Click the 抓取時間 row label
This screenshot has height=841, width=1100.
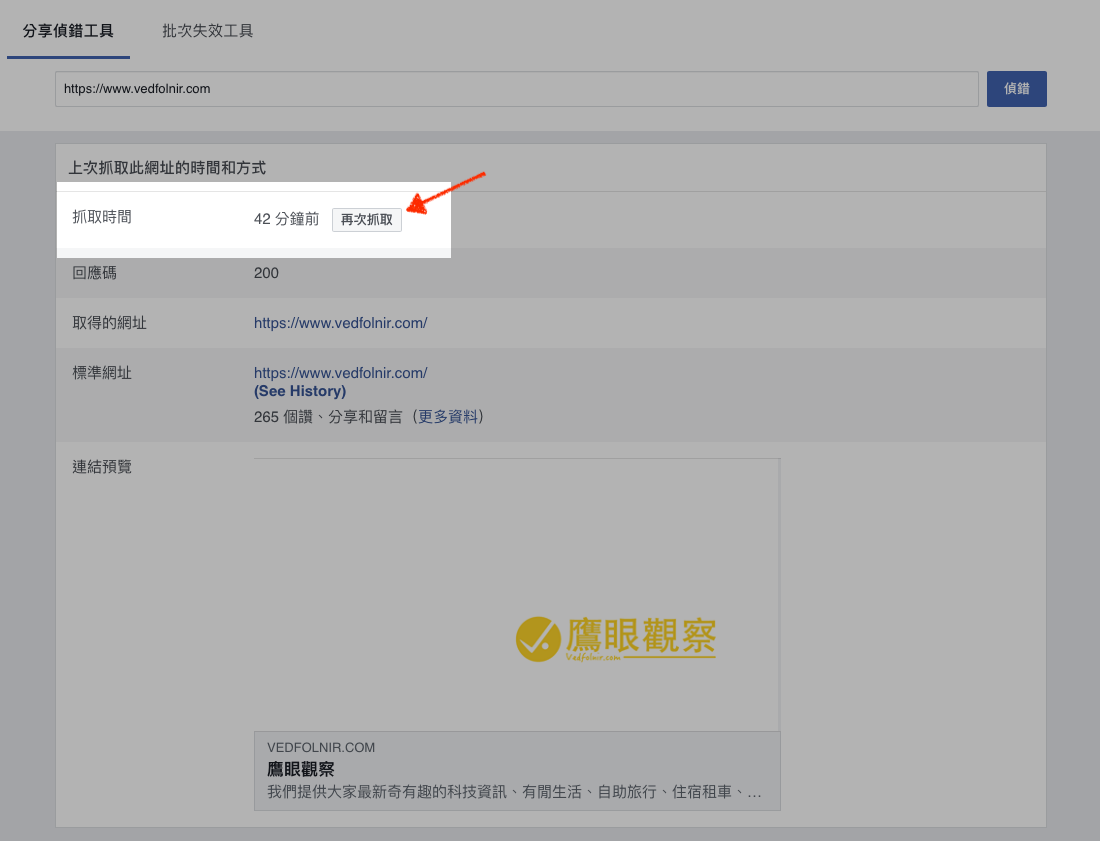pyautogui.click(x=102, y=217)
